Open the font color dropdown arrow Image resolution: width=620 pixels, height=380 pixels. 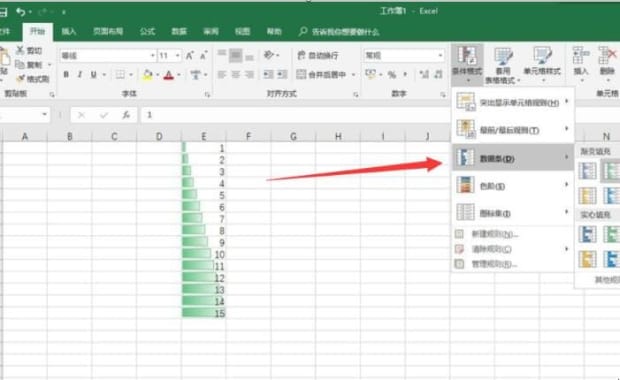[x=179, y=75]
